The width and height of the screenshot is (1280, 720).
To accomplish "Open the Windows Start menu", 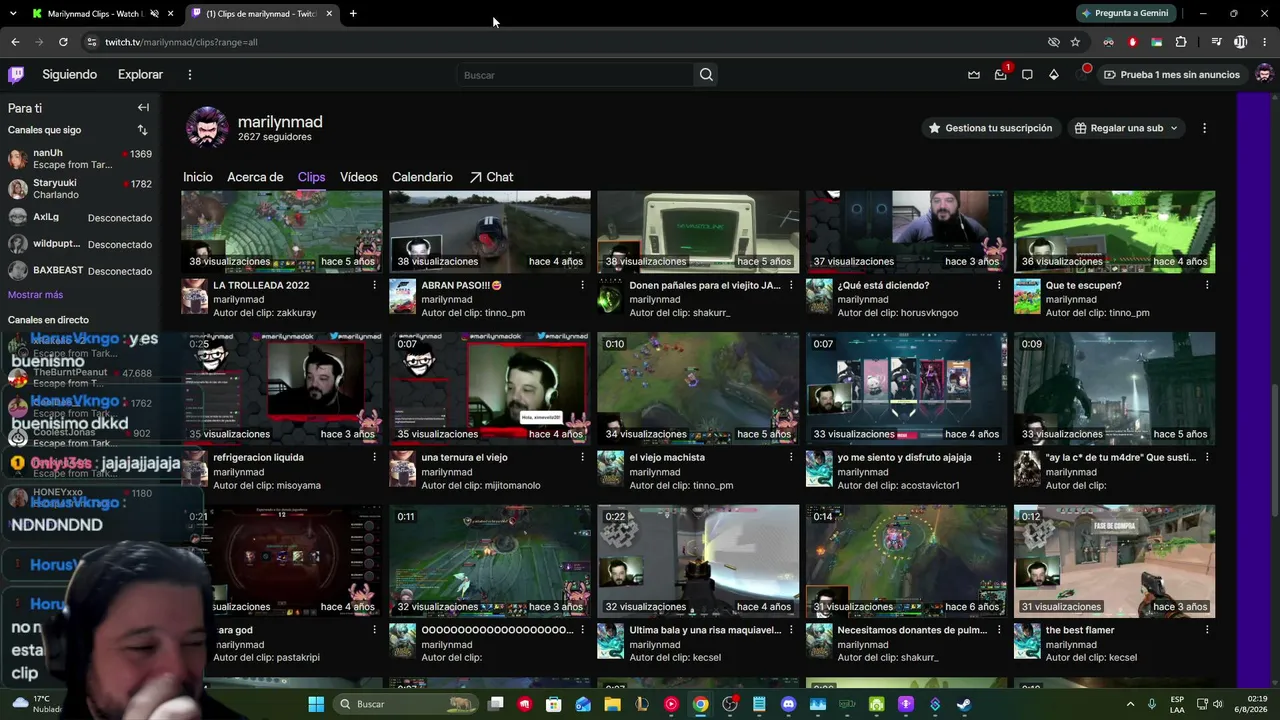I will (316, 704).
